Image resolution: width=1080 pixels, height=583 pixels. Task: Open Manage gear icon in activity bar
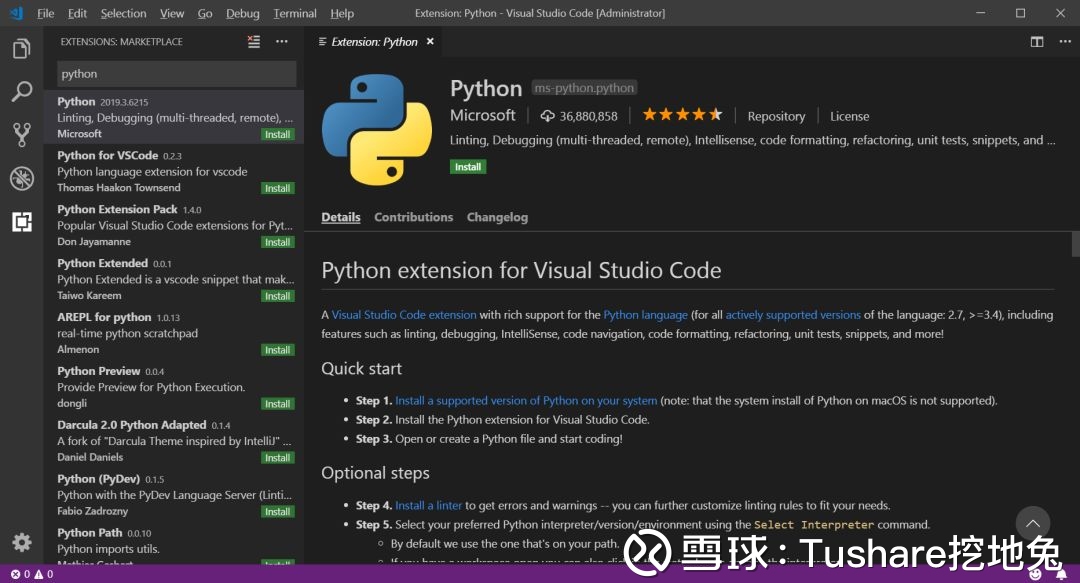pos(21,542)
